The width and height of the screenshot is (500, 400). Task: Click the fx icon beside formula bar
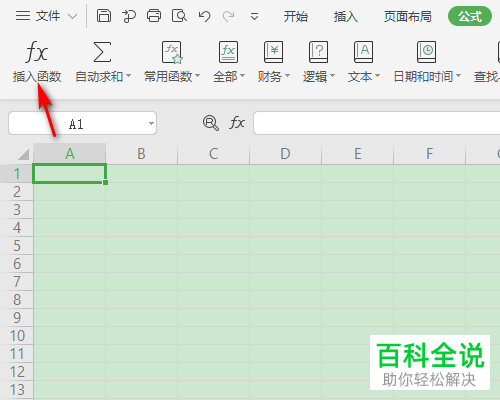237,123
